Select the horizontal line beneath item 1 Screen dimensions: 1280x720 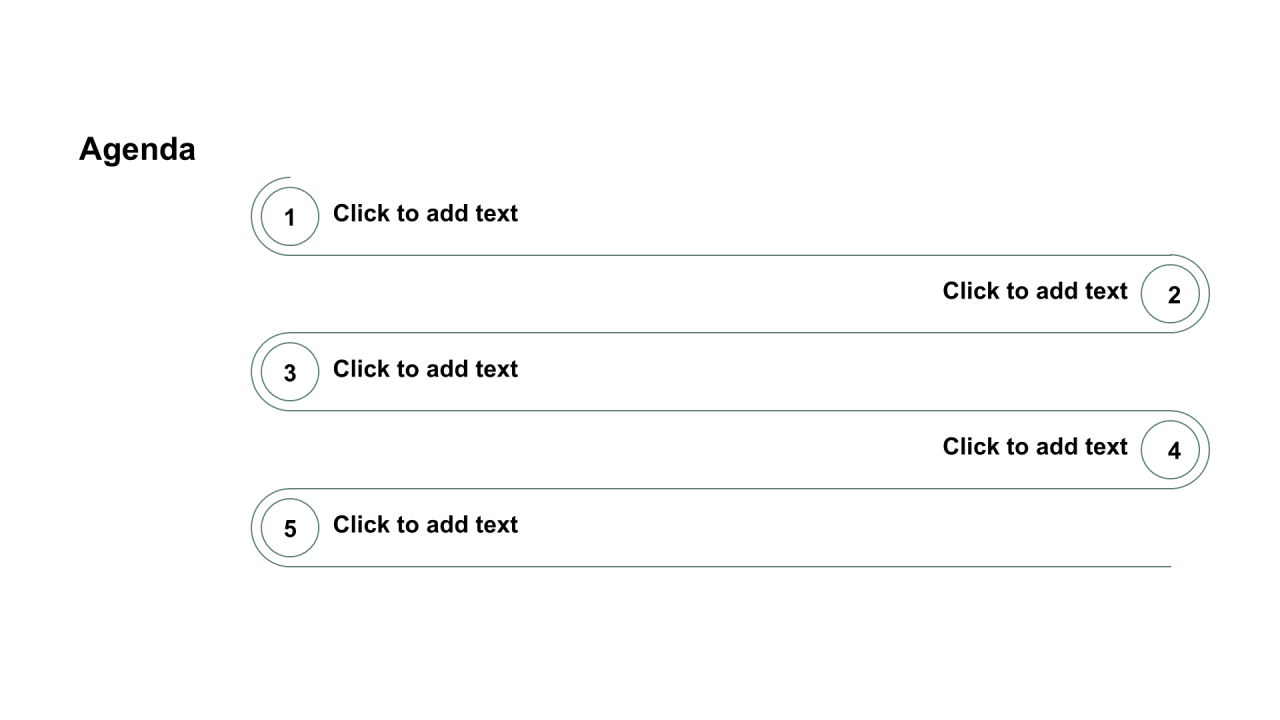[730, 255]
